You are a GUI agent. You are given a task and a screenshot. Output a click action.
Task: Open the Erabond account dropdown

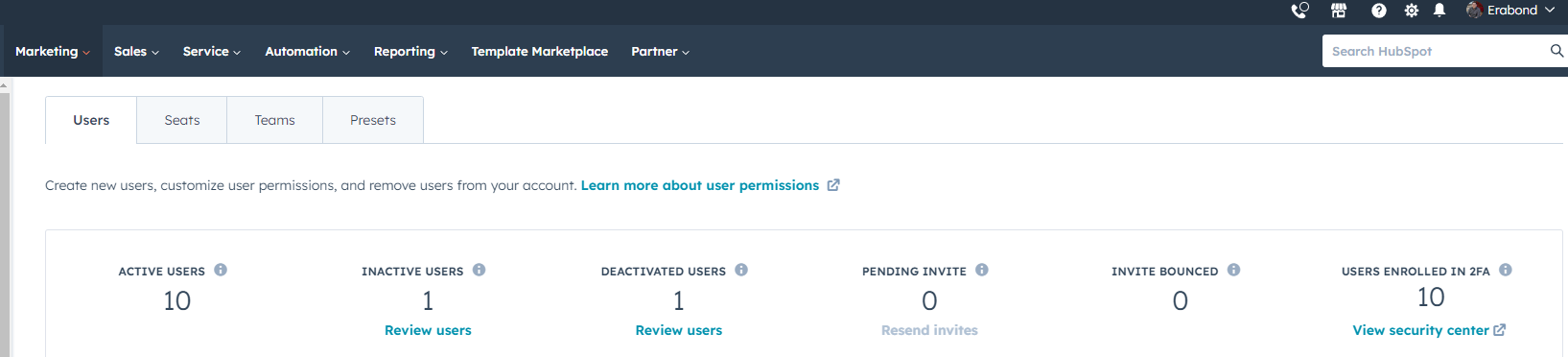(x=1510, y=11)
